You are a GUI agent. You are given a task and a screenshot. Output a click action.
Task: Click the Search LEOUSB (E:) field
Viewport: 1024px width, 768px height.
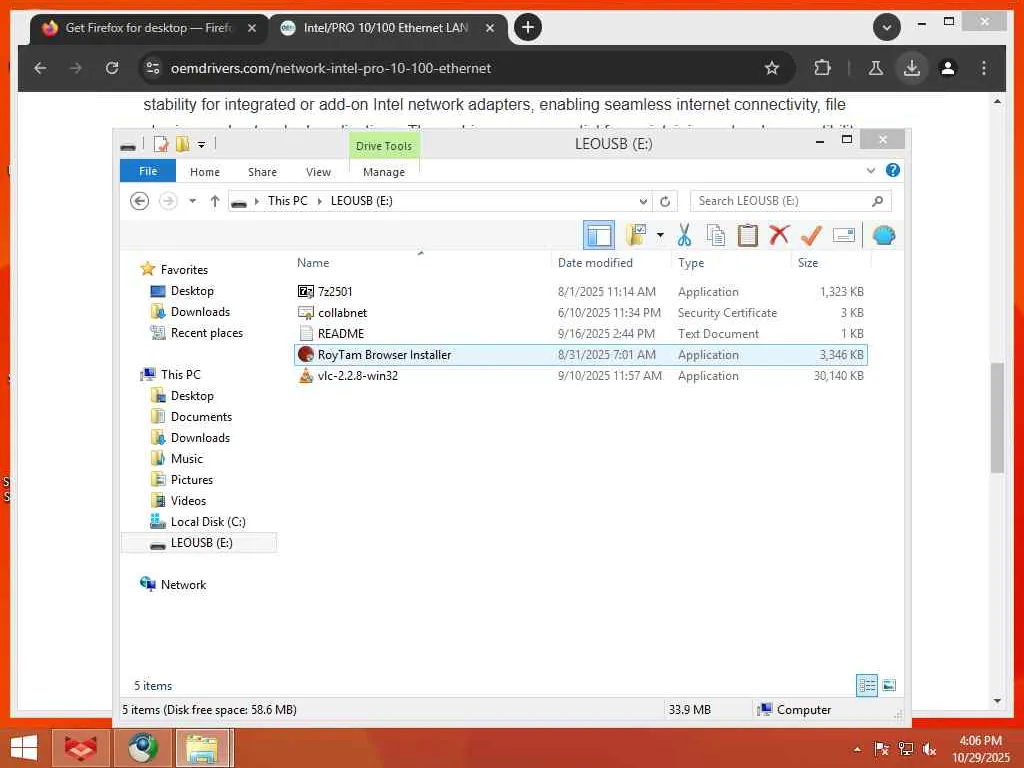(x=790, y=201)
